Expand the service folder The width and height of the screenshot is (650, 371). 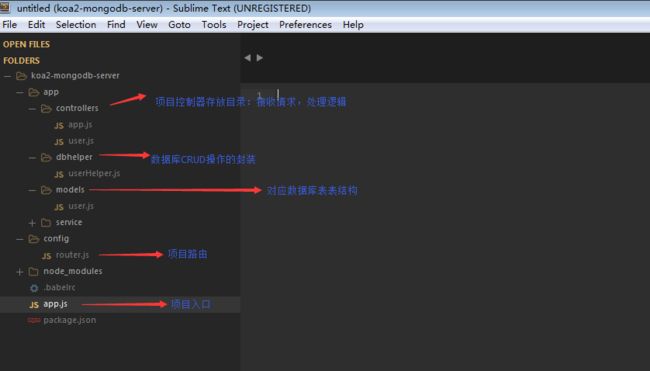(32, 223)
